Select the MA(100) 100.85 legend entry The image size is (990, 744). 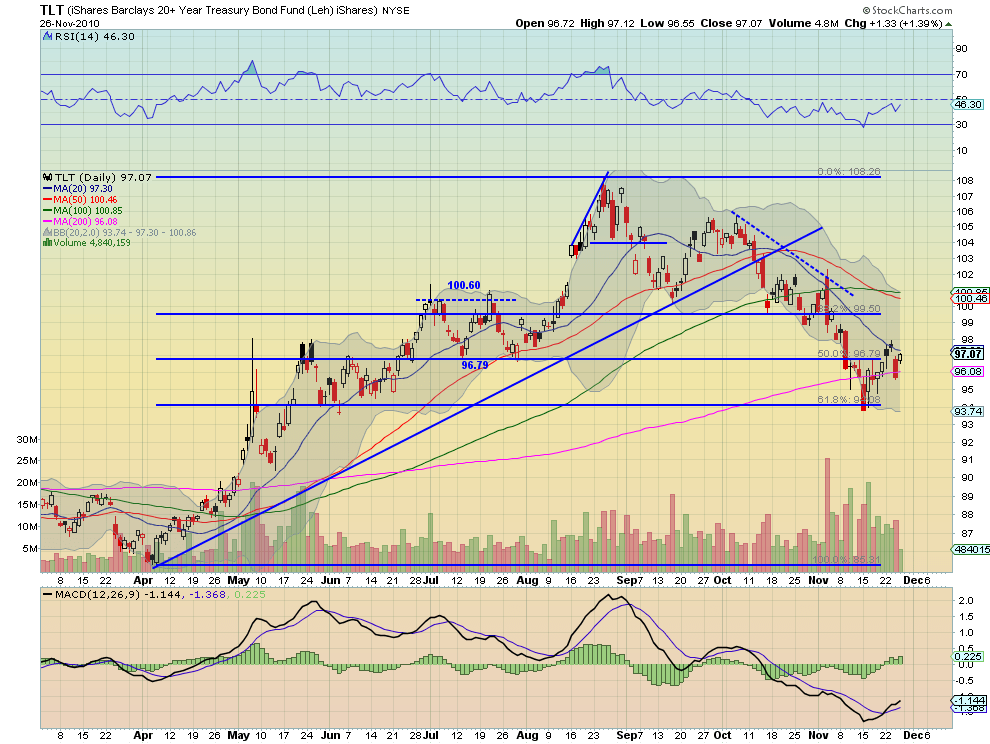pos(83,210)
